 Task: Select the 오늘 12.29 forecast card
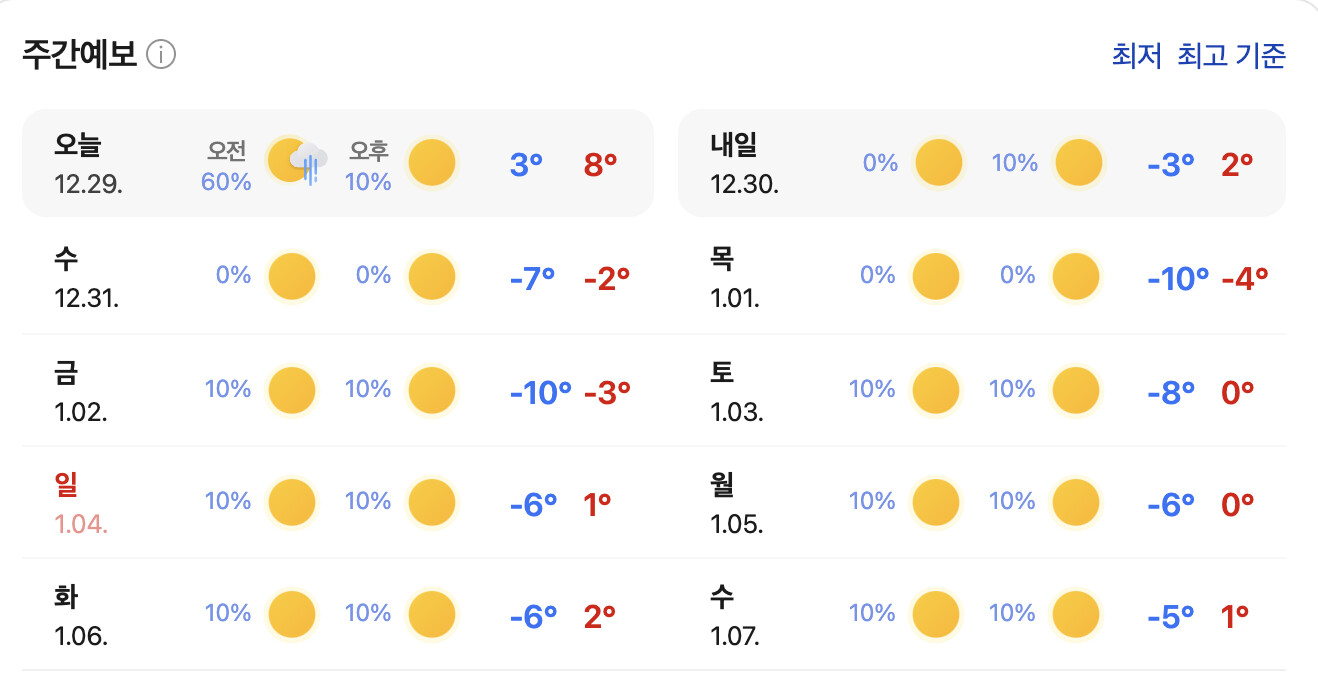337,163
